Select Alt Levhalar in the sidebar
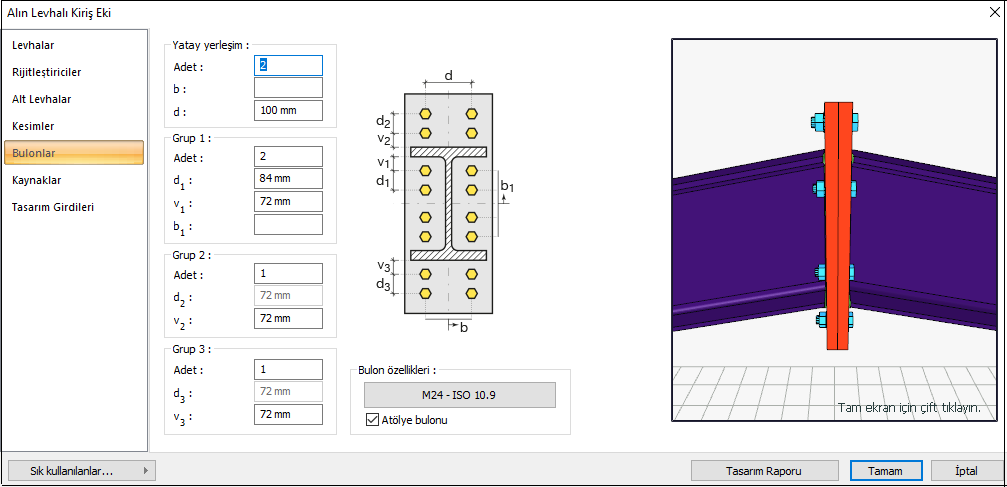Viewport: 1007px width, 487px height. coord(41,100)
